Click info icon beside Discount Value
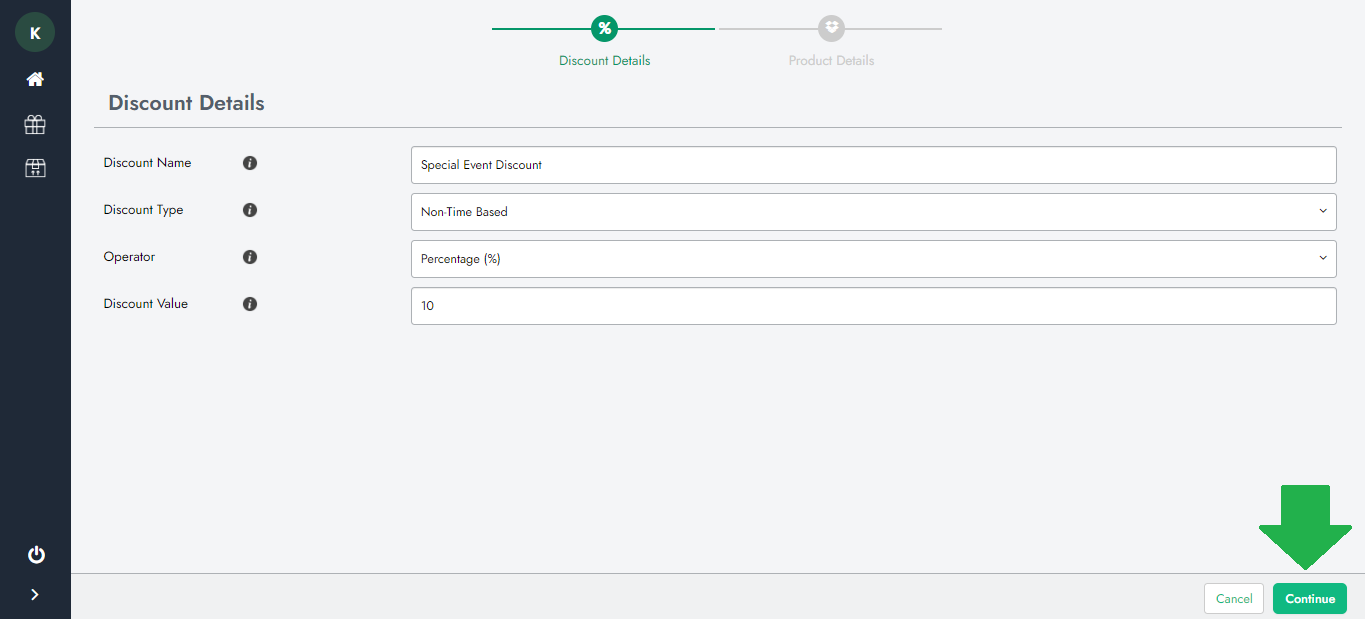The image size is (1365, 619). click(250, 304)
